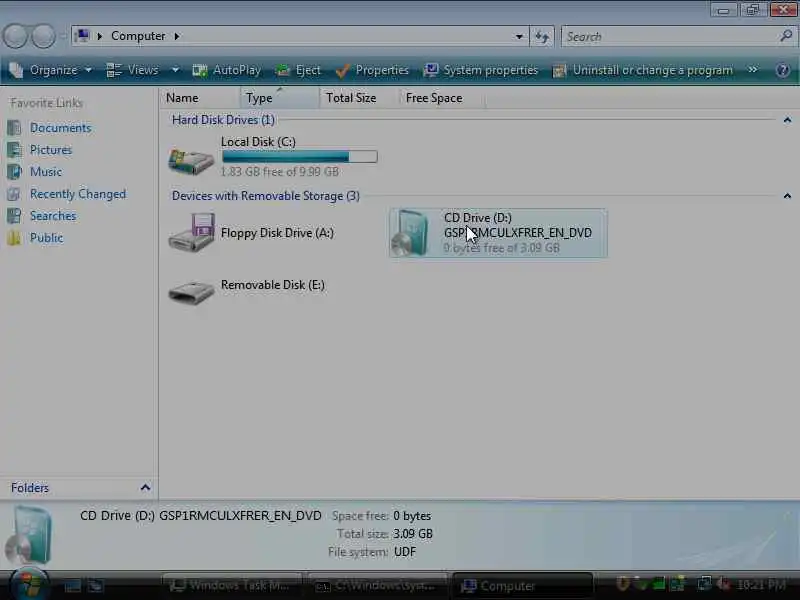Sort by the Total Size column header
Screen dimensions: 800x600
(360, 97)
